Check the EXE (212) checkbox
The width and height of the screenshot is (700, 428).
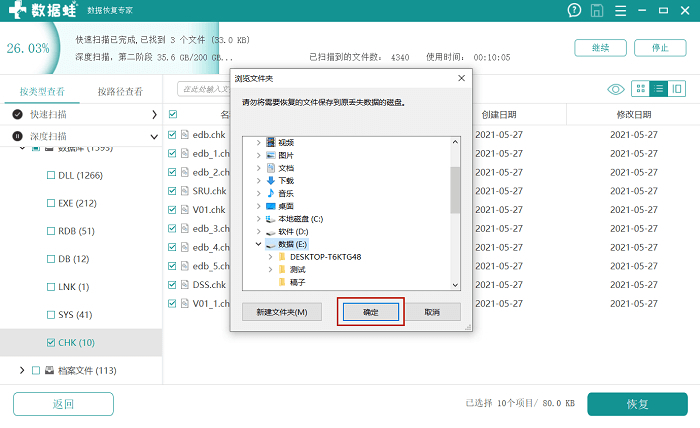51,203
